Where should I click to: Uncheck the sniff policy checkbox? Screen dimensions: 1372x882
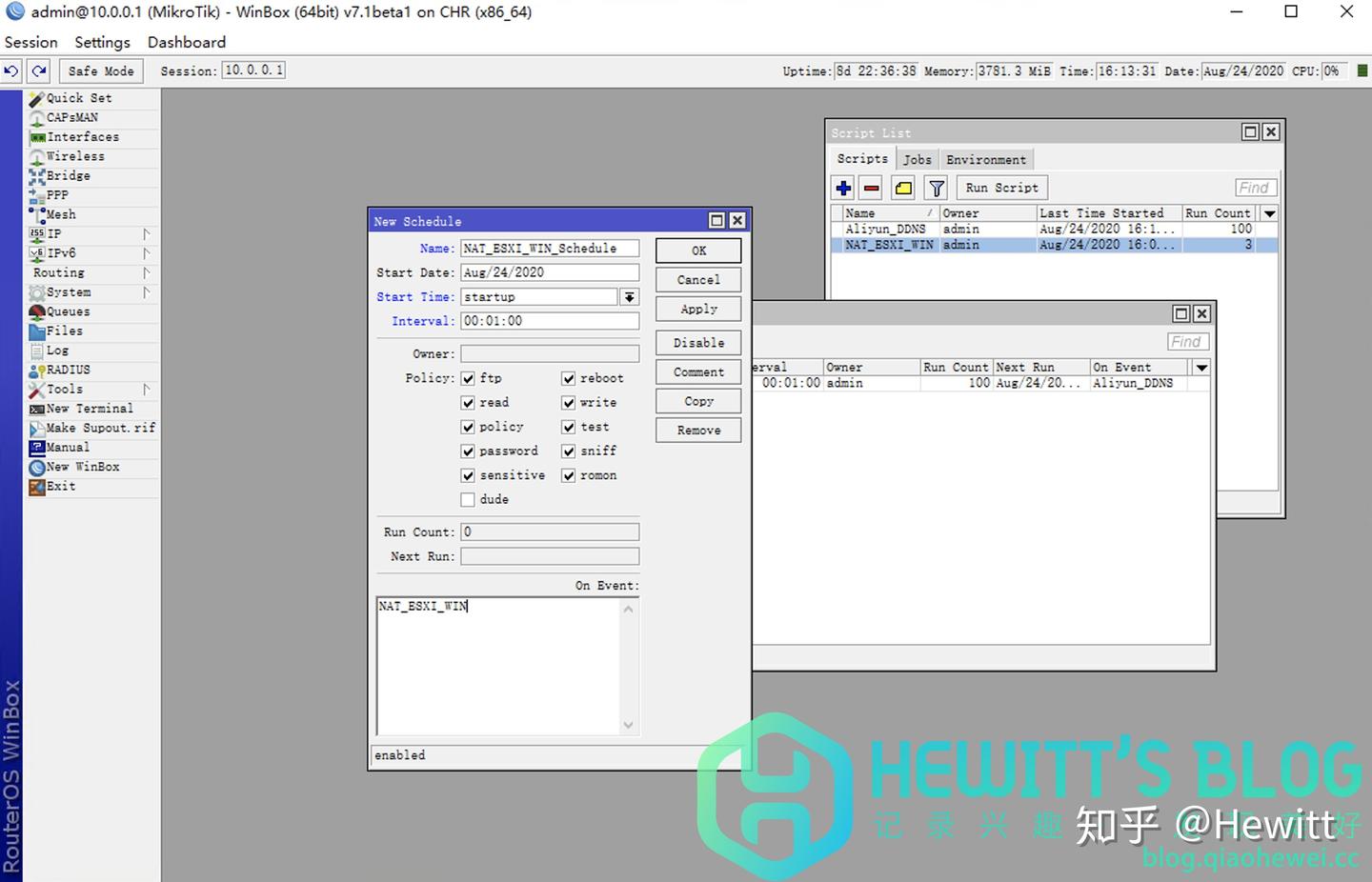[x=569, y=451]
